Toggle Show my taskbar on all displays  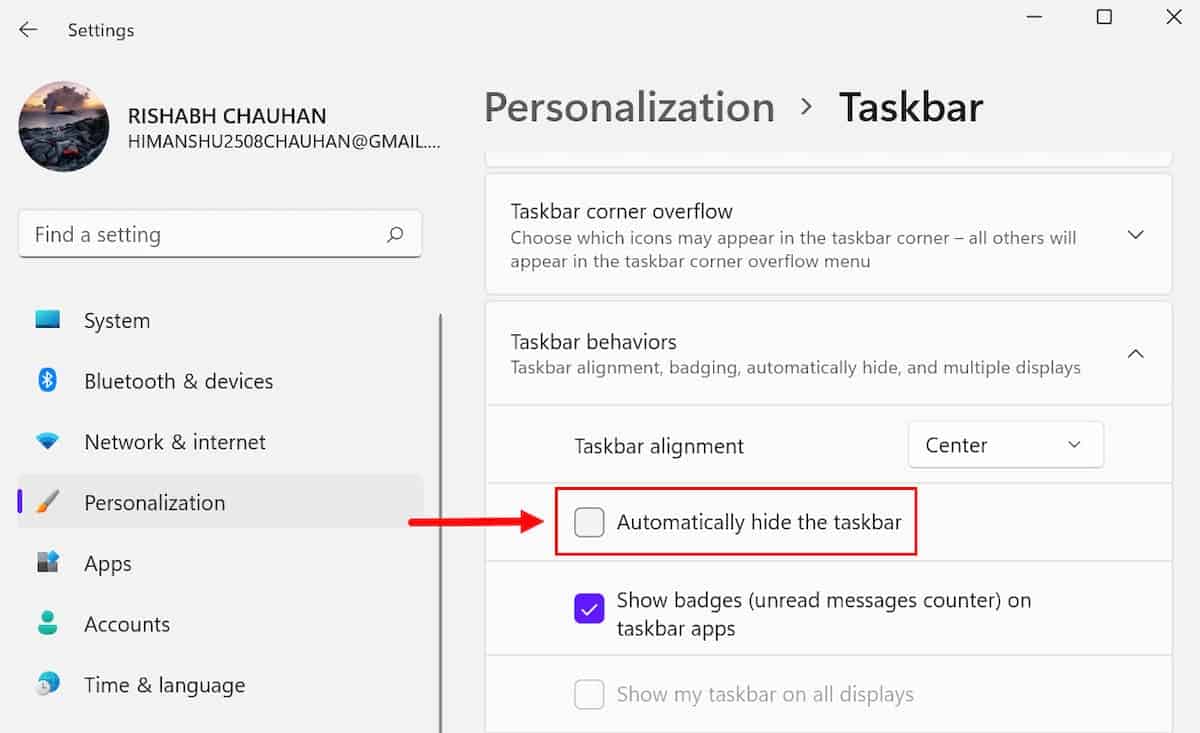[589, 694]
